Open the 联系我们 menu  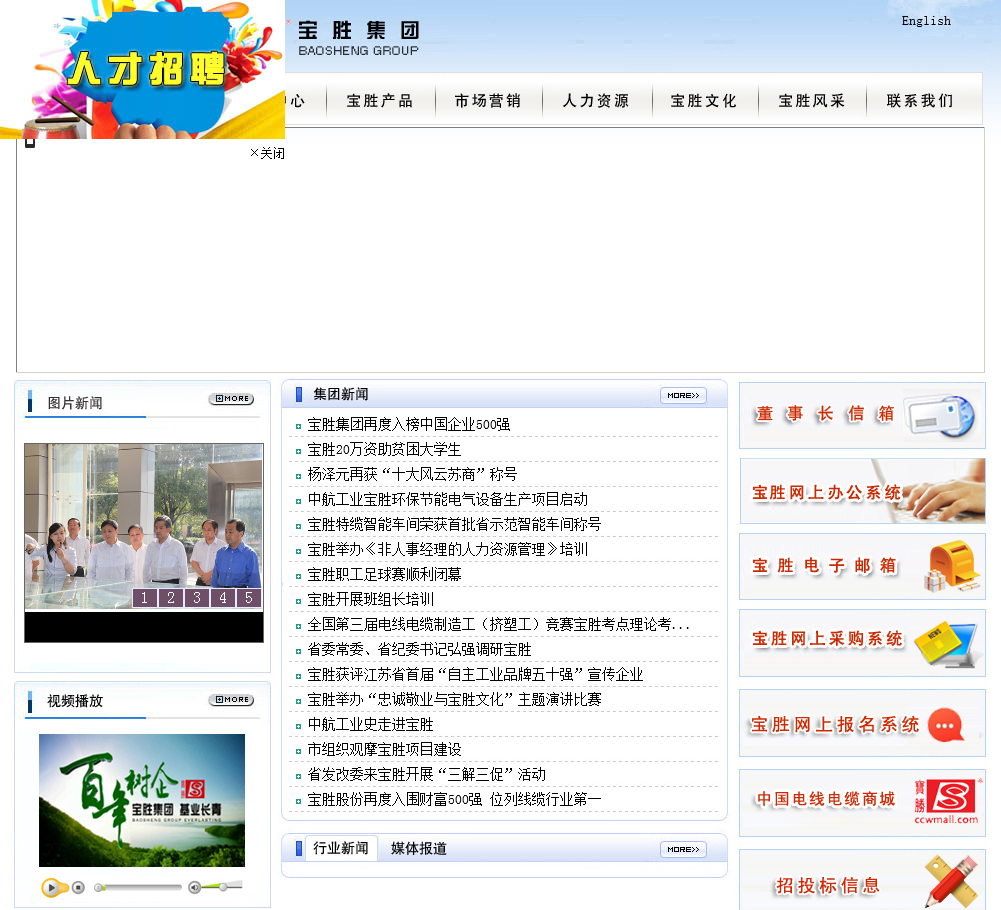(x=920, y=101)
